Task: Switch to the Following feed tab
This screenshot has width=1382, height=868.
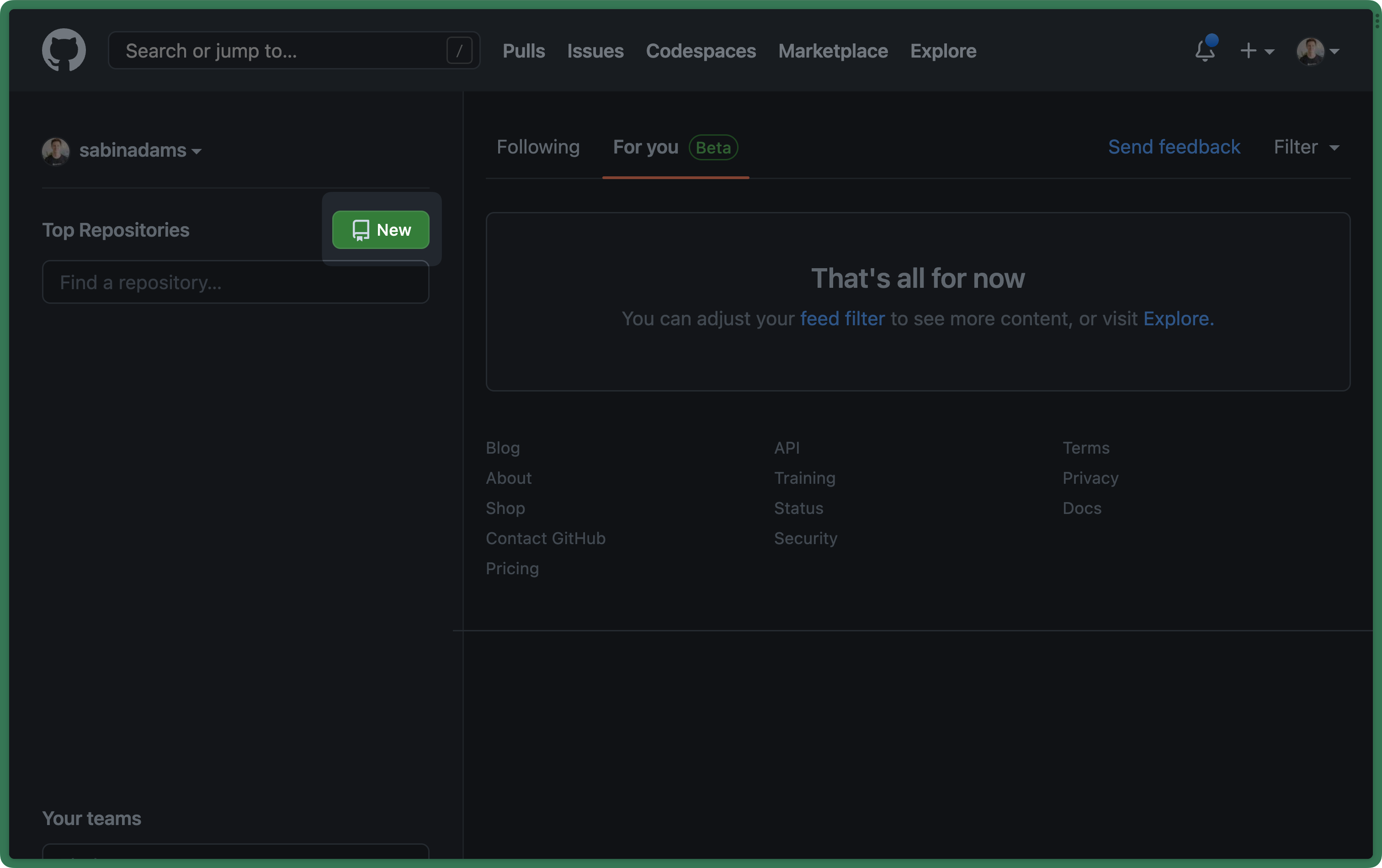Action: (537, 147)
